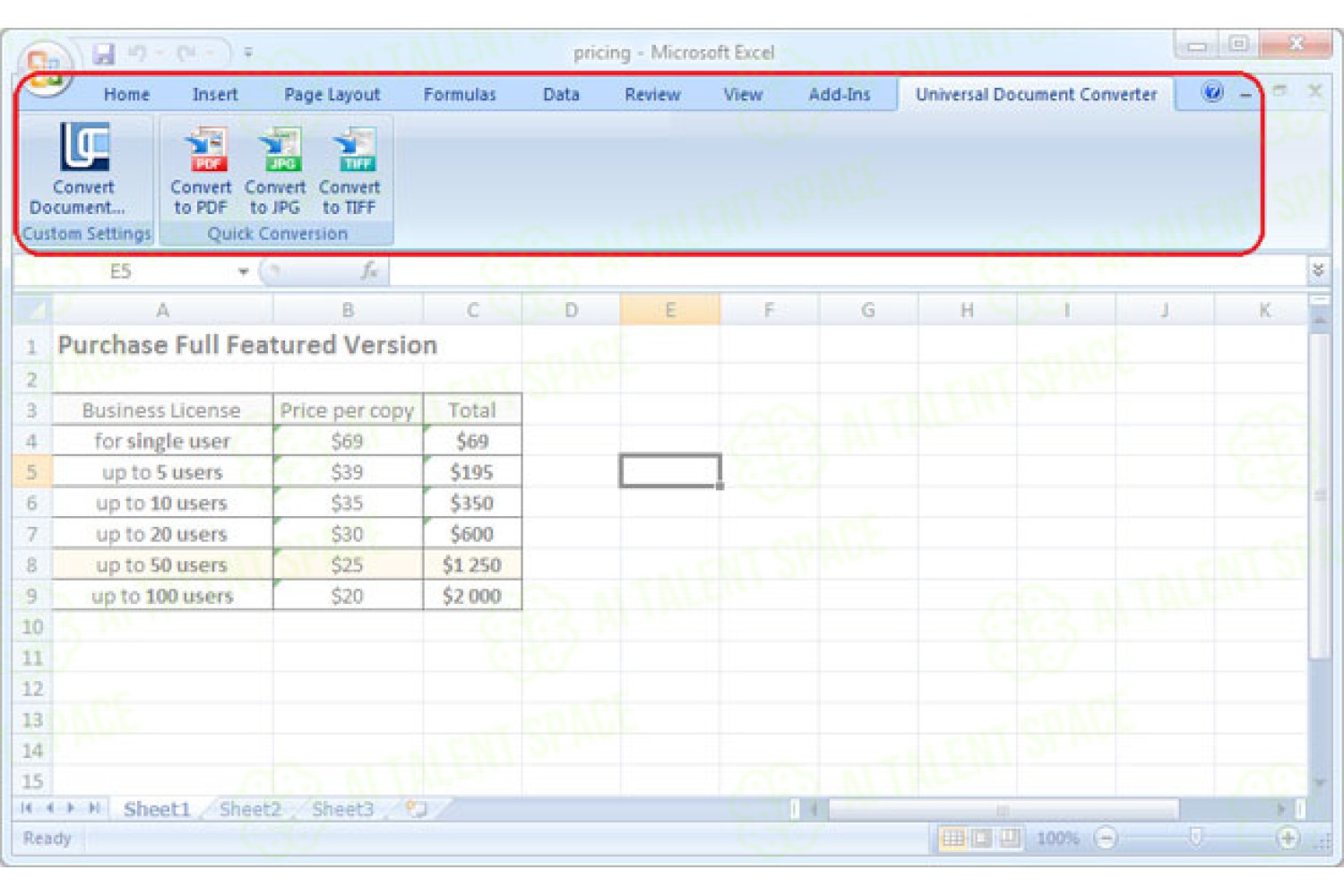1344x896 pixels.
Task: Click the 100% zoom level
Action: [1058, 839]
